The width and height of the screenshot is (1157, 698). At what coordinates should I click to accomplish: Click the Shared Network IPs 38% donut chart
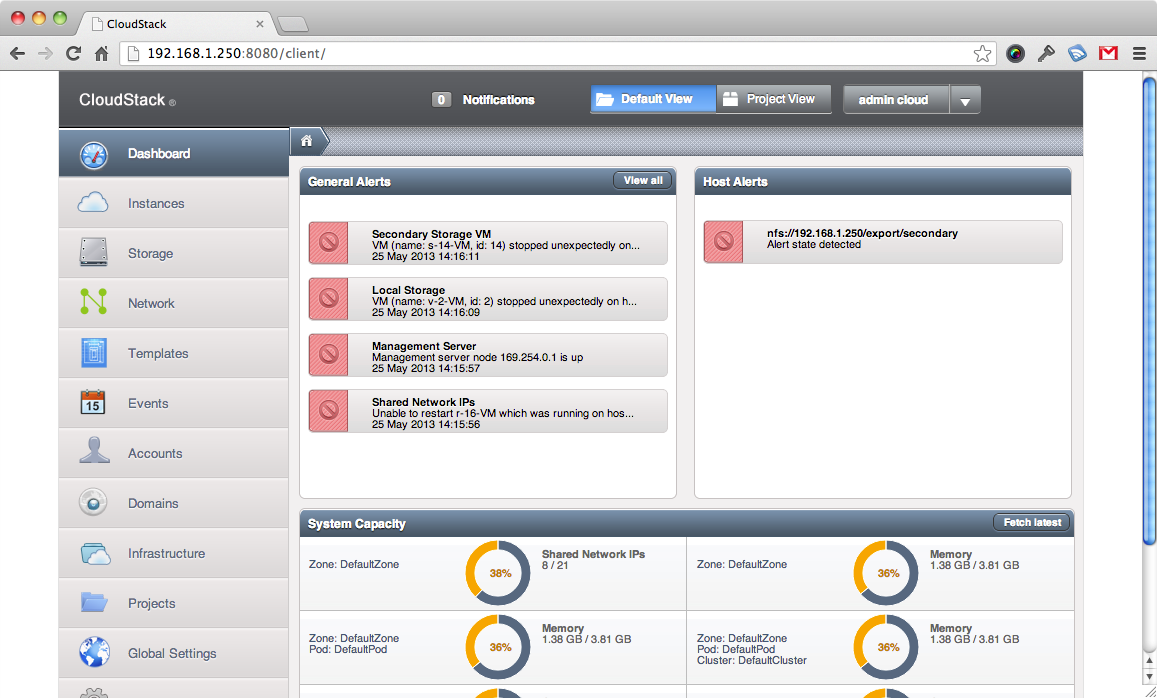[x=498, y=573]
